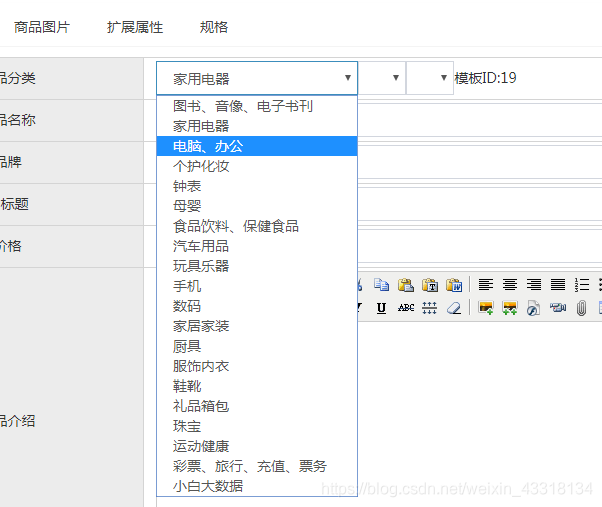
Task: Click the Copy icon in the editor toolbar
Action: coord(382,285)
